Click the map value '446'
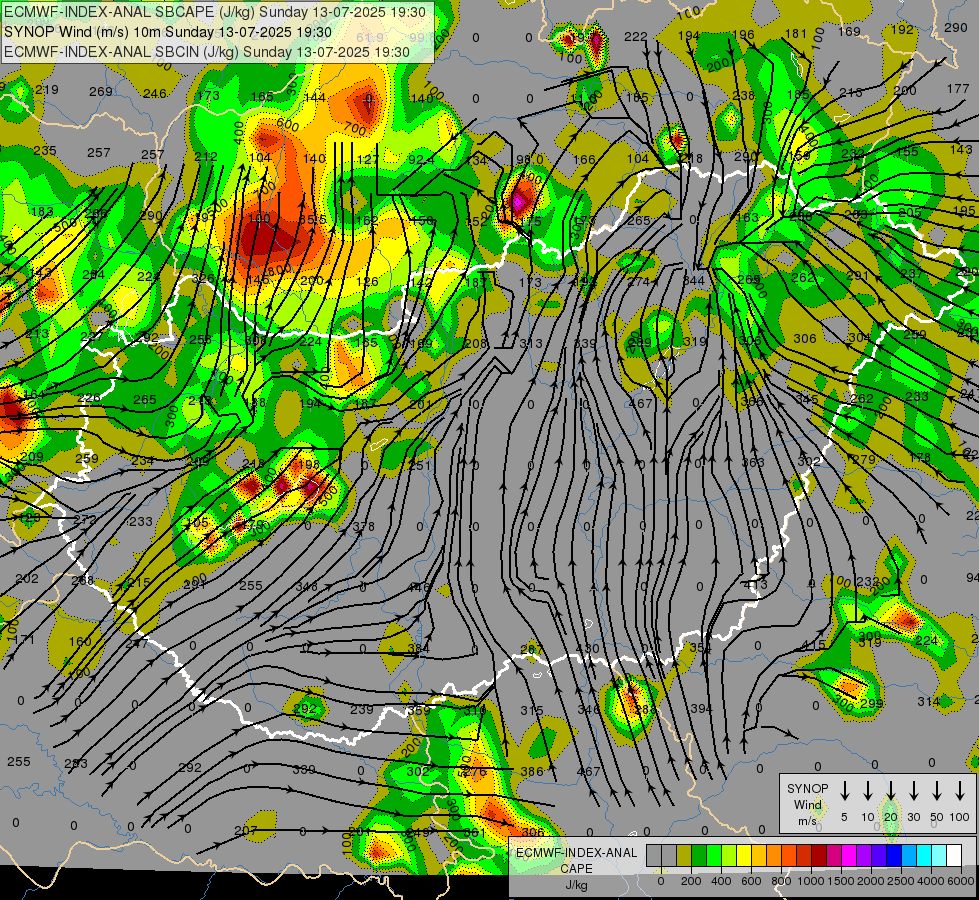 coord(419,587)
